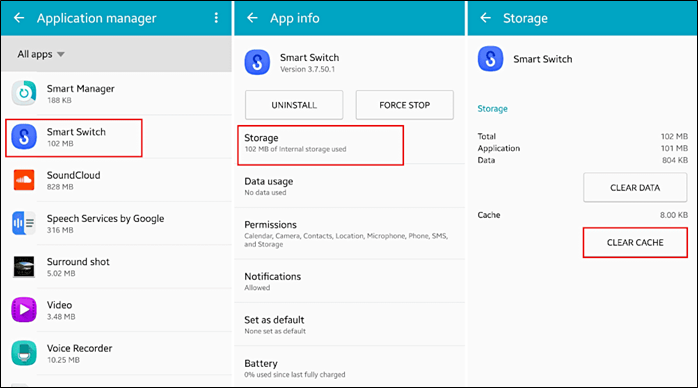This screenshot has width=698, height=388.
Task: Open Surround shot 5.02 MB entry
Action: [117, 267]
